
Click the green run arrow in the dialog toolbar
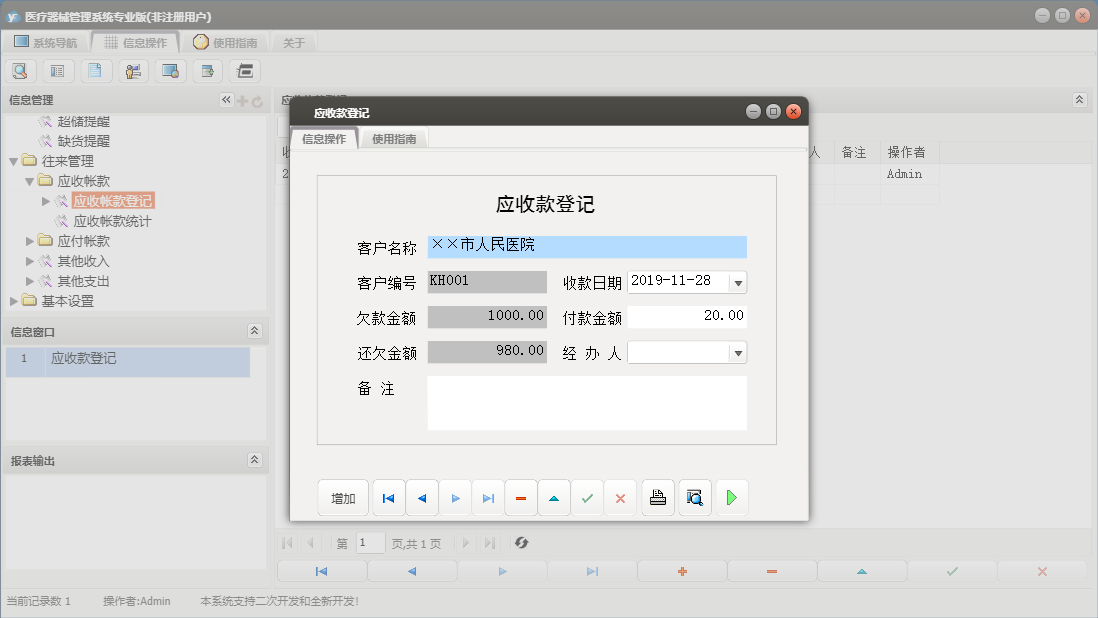click(x=731, y=497)
